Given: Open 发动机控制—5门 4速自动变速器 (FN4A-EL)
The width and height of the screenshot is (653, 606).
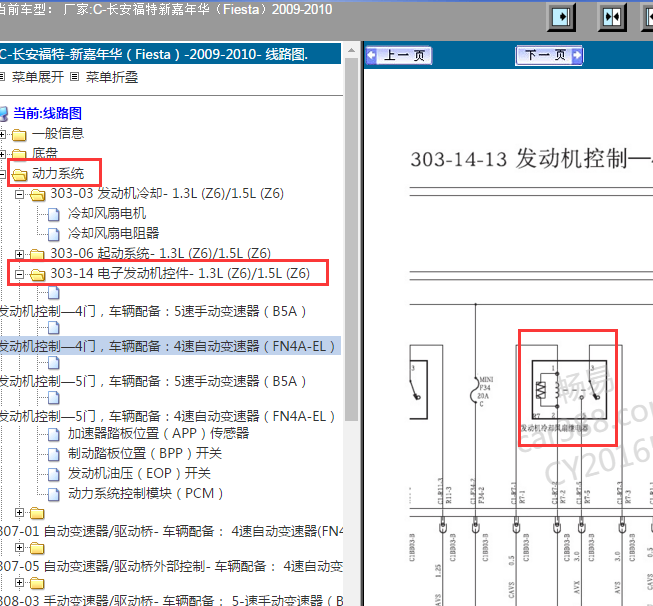Looking at the screenshot, I should pos(167,416).
